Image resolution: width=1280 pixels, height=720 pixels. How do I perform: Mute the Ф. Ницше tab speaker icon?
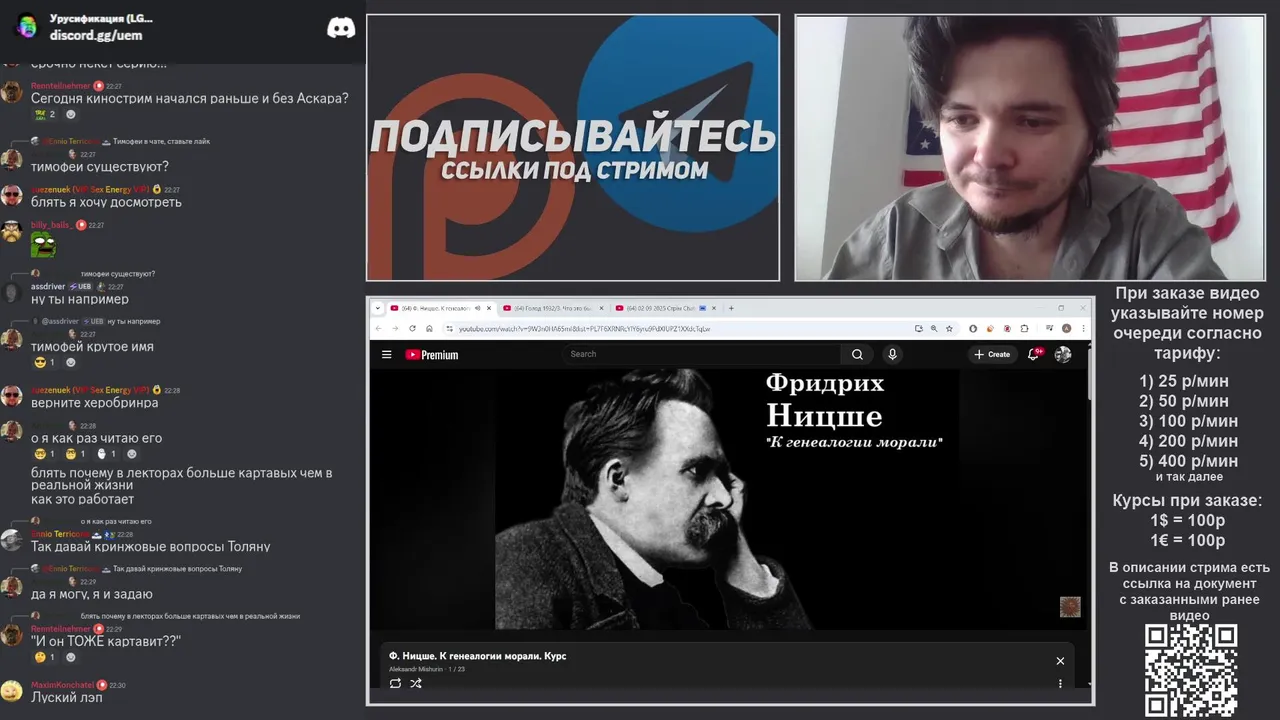point(478,308)
